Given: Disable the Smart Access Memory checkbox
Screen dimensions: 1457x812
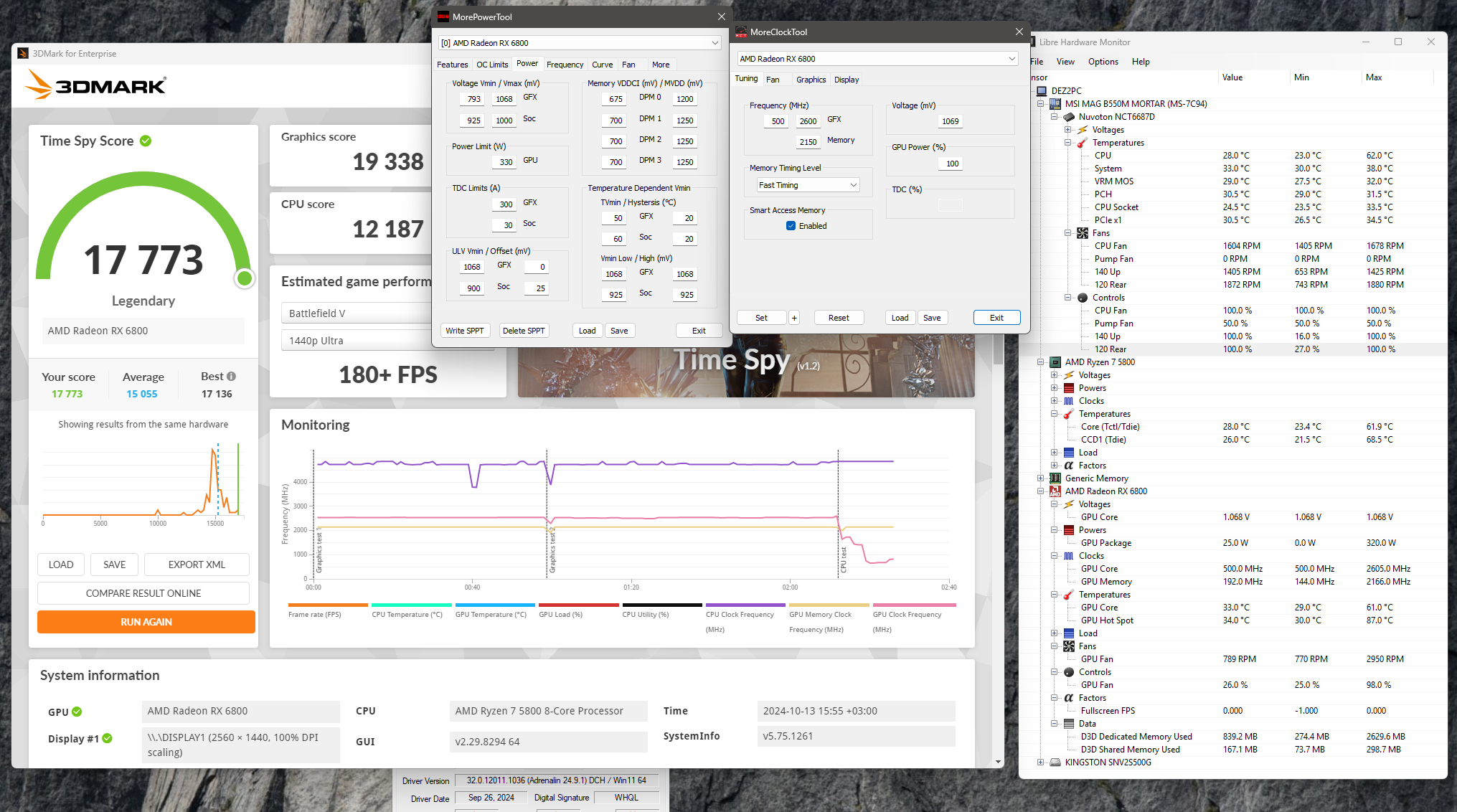Looking at the screenshot, I should click(791, 226).
